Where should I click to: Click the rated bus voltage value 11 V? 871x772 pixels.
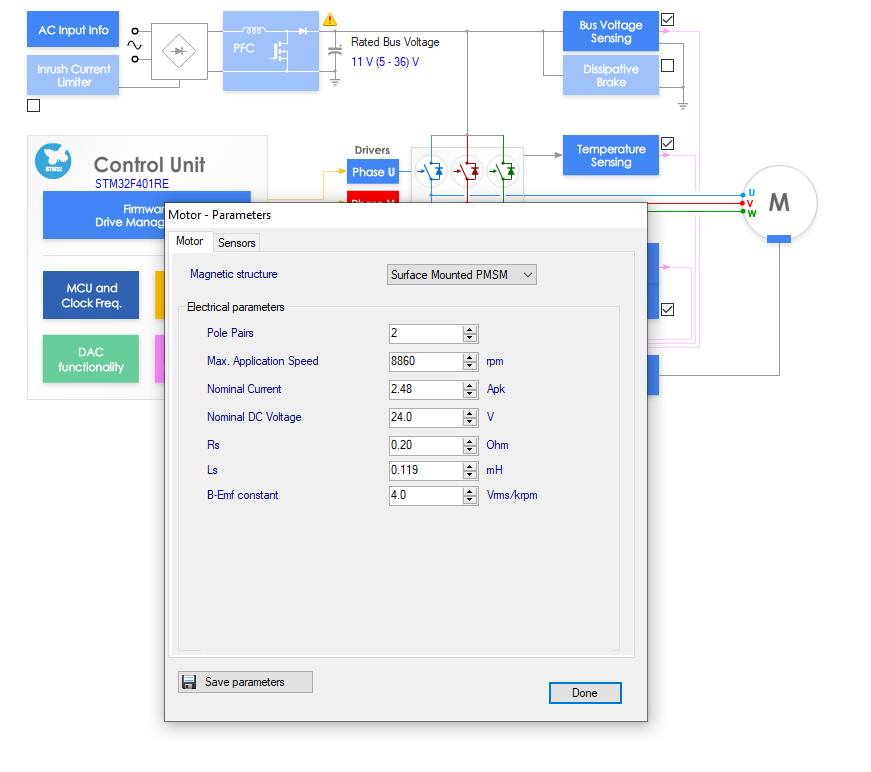coord(385,62)
